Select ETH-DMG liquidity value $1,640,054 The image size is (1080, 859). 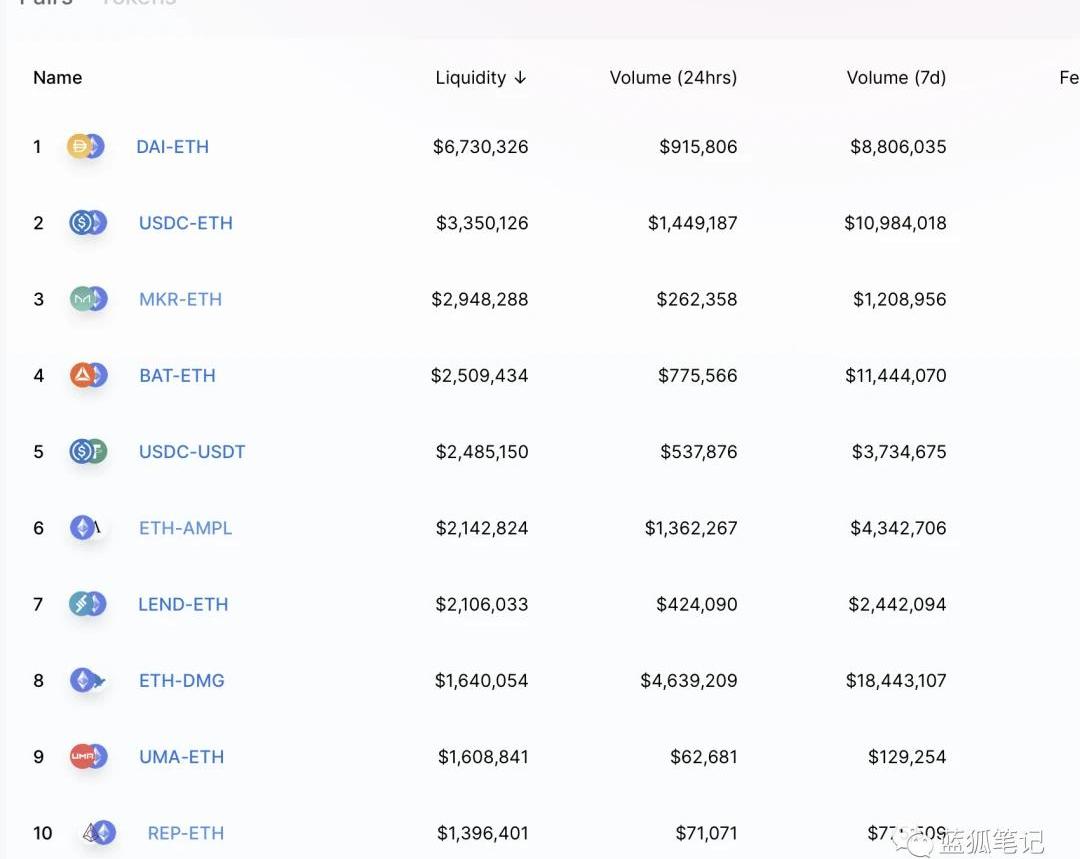(x=481, y=681)
